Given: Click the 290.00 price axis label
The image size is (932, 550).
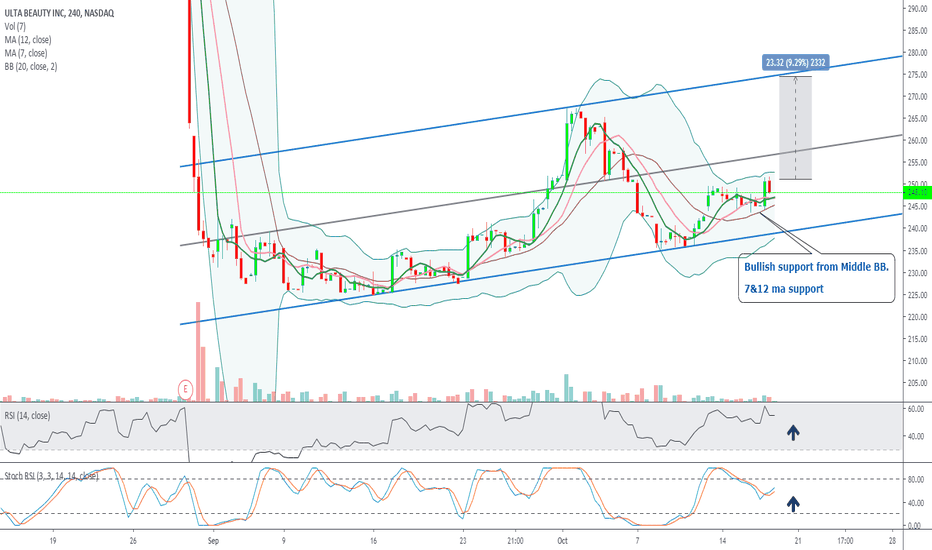Looking at the screenshot, I should (x=917, y=8).
